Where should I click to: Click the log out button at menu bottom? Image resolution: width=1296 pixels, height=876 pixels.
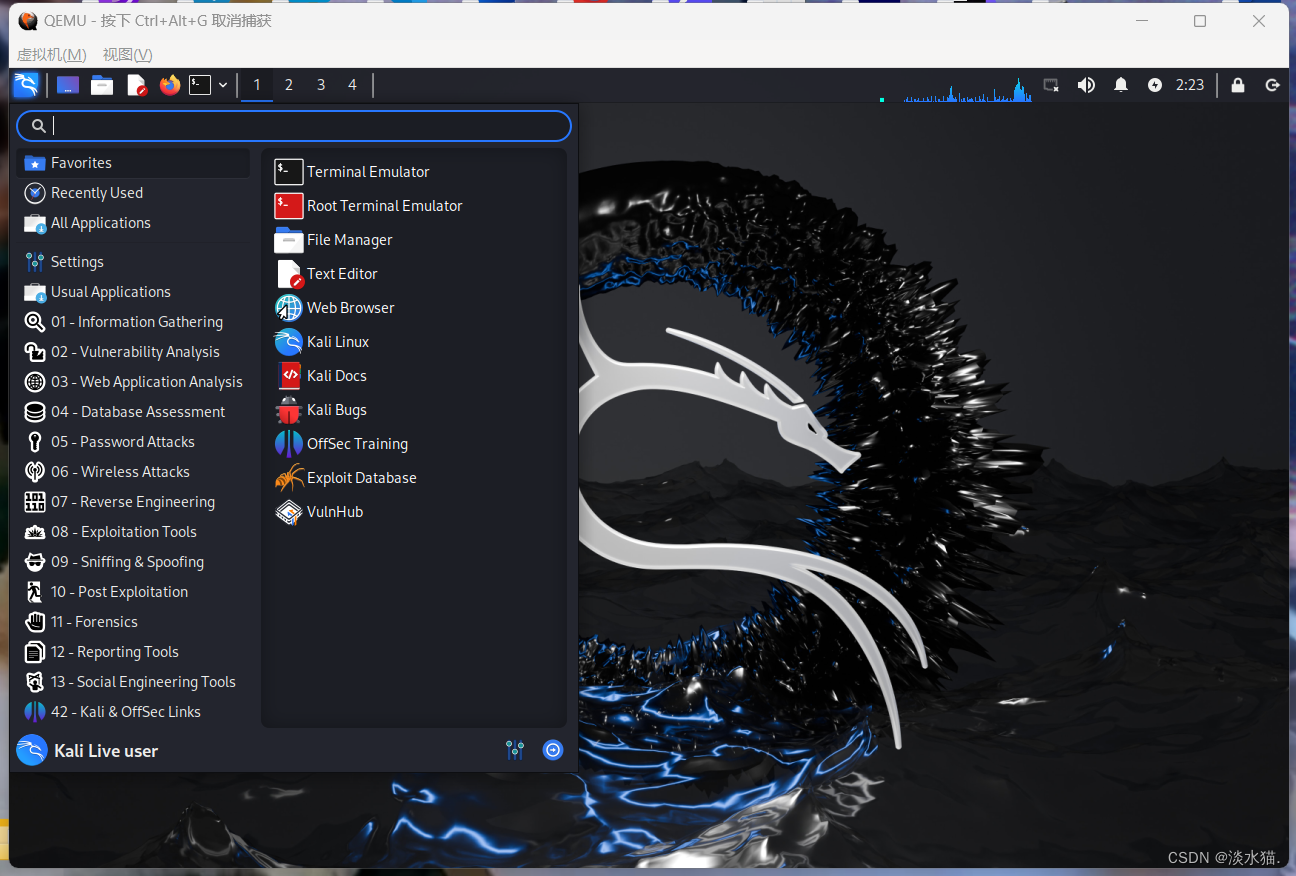point(553,750)
